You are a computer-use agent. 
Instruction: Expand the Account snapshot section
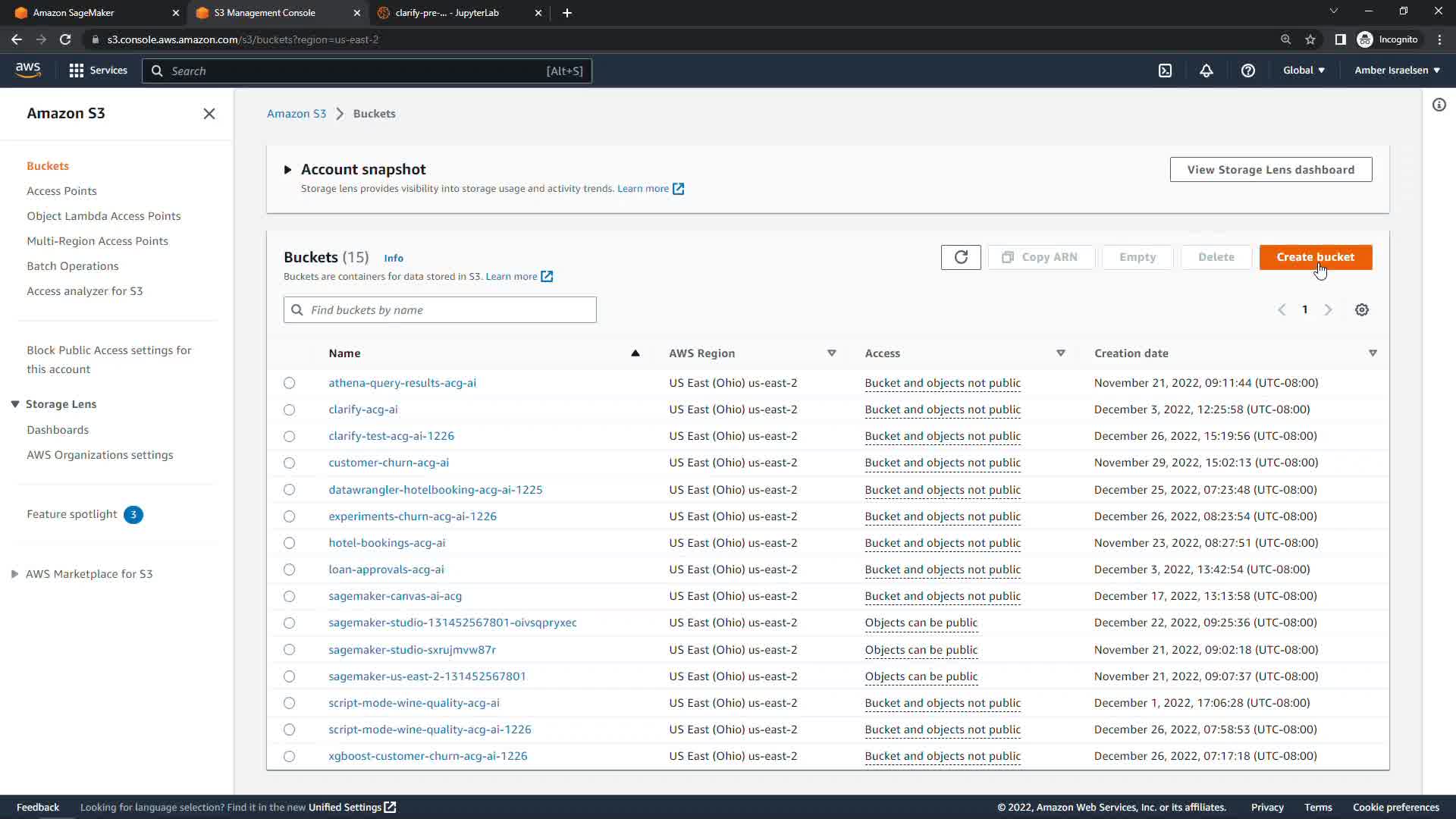287,170
